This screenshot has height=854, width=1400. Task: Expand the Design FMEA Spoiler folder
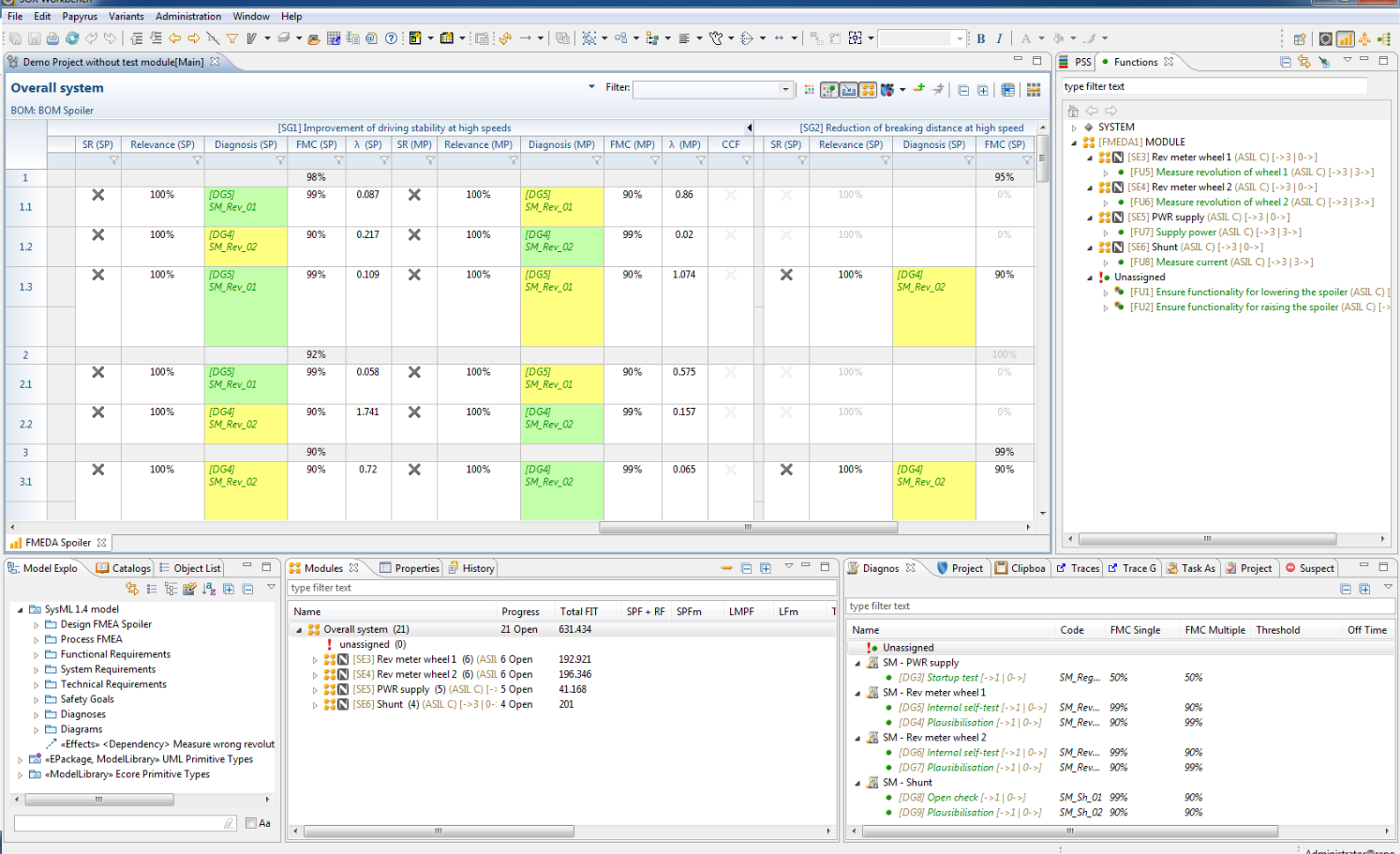pyautogui.click(x=37, y=624)
